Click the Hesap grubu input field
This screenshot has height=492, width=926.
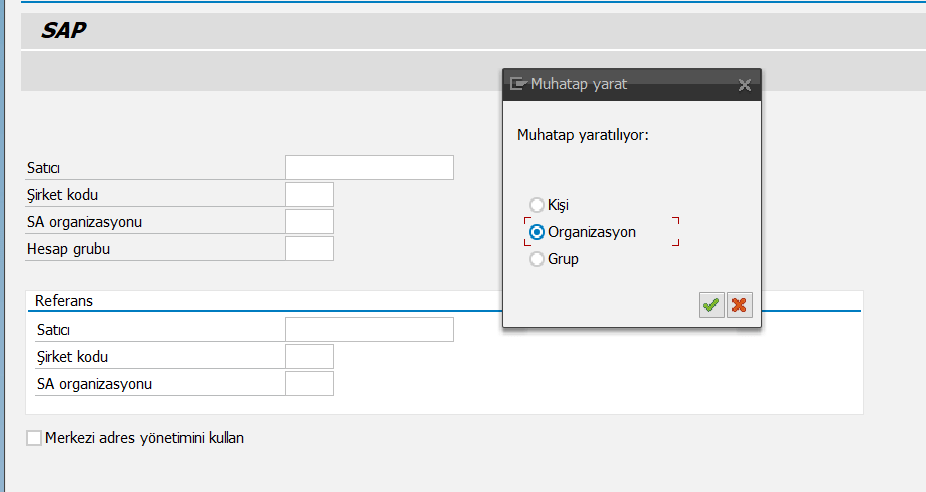(309, 248)
